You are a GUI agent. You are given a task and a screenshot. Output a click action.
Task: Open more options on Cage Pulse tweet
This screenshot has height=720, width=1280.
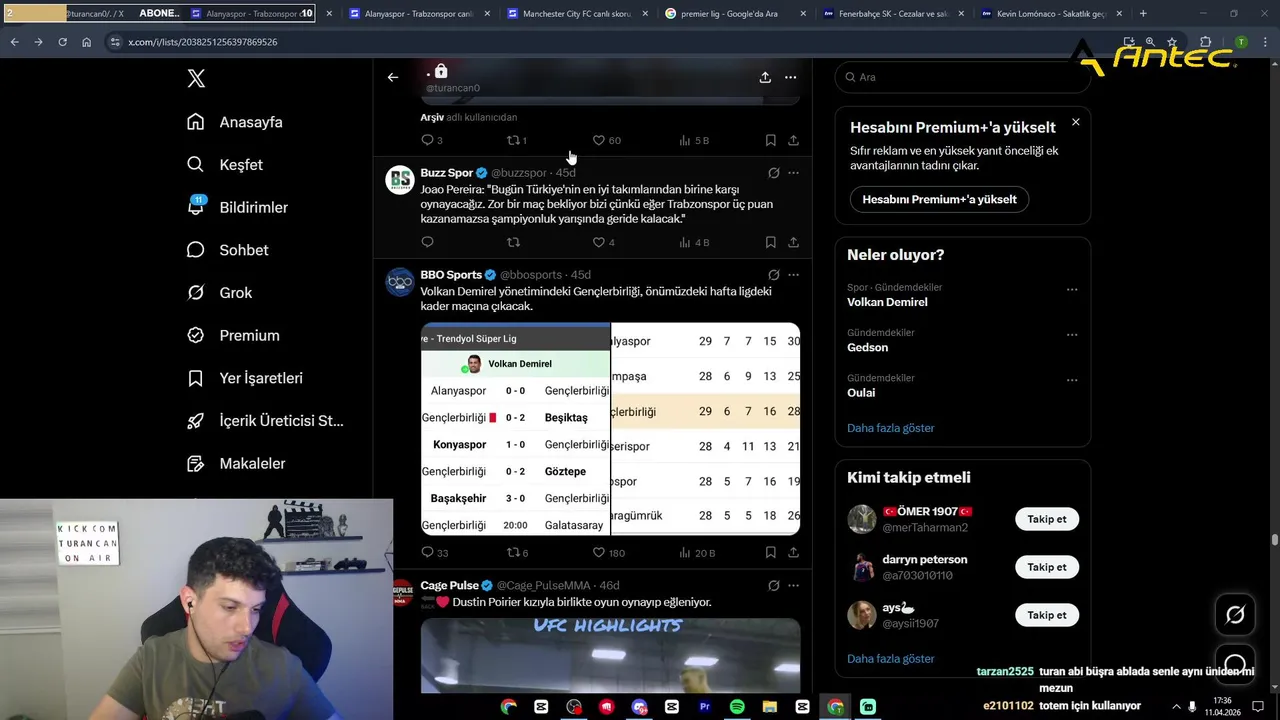click(793, 586)
